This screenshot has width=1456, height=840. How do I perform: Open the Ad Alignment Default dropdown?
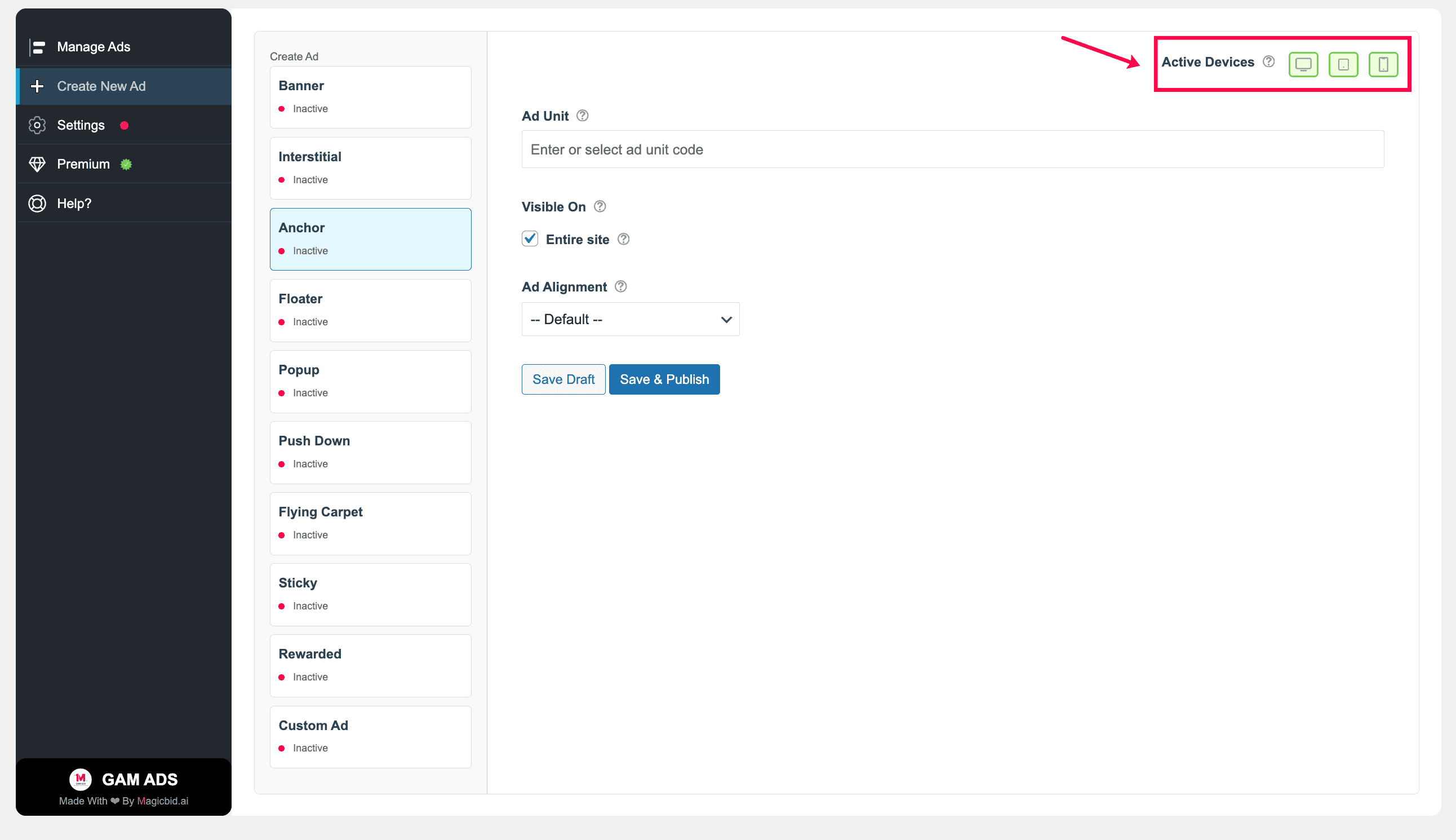[x=631, y=319]
